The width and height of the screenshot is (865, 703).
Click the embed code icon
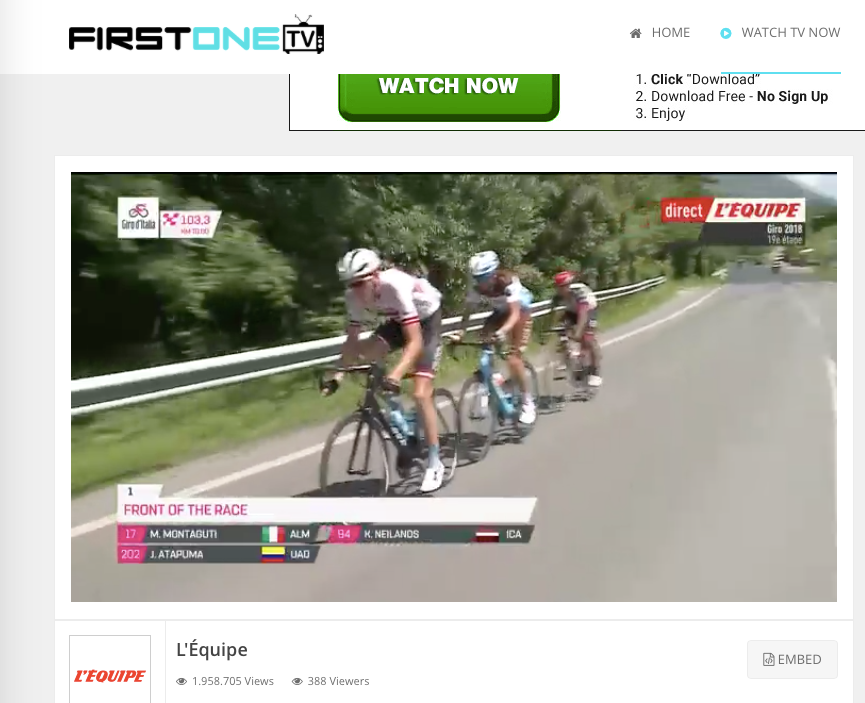[768, 659]
